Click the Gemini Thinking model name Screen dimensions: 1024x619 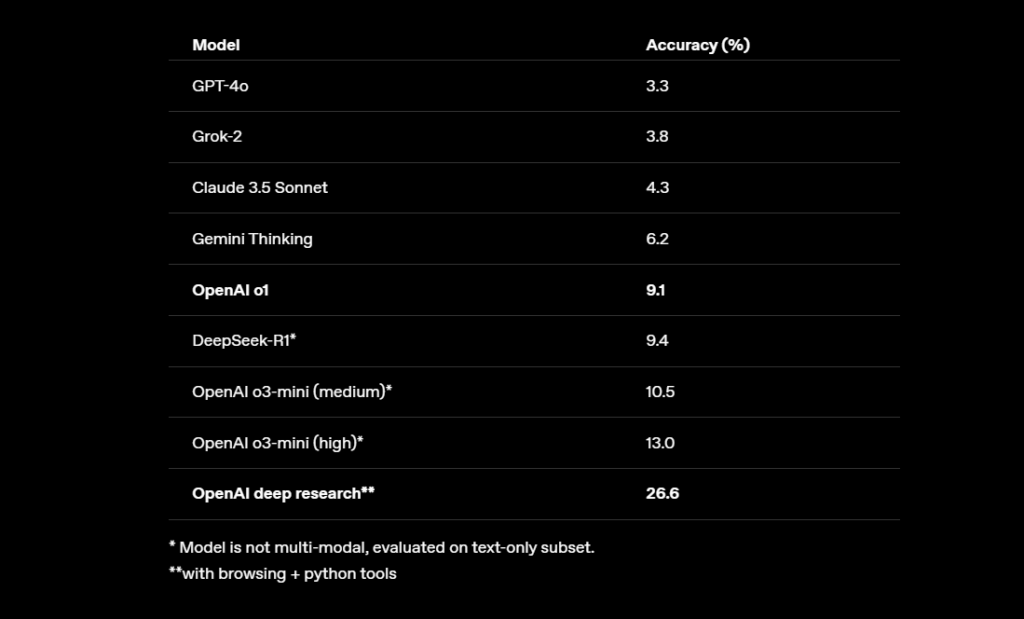(252, 239)
